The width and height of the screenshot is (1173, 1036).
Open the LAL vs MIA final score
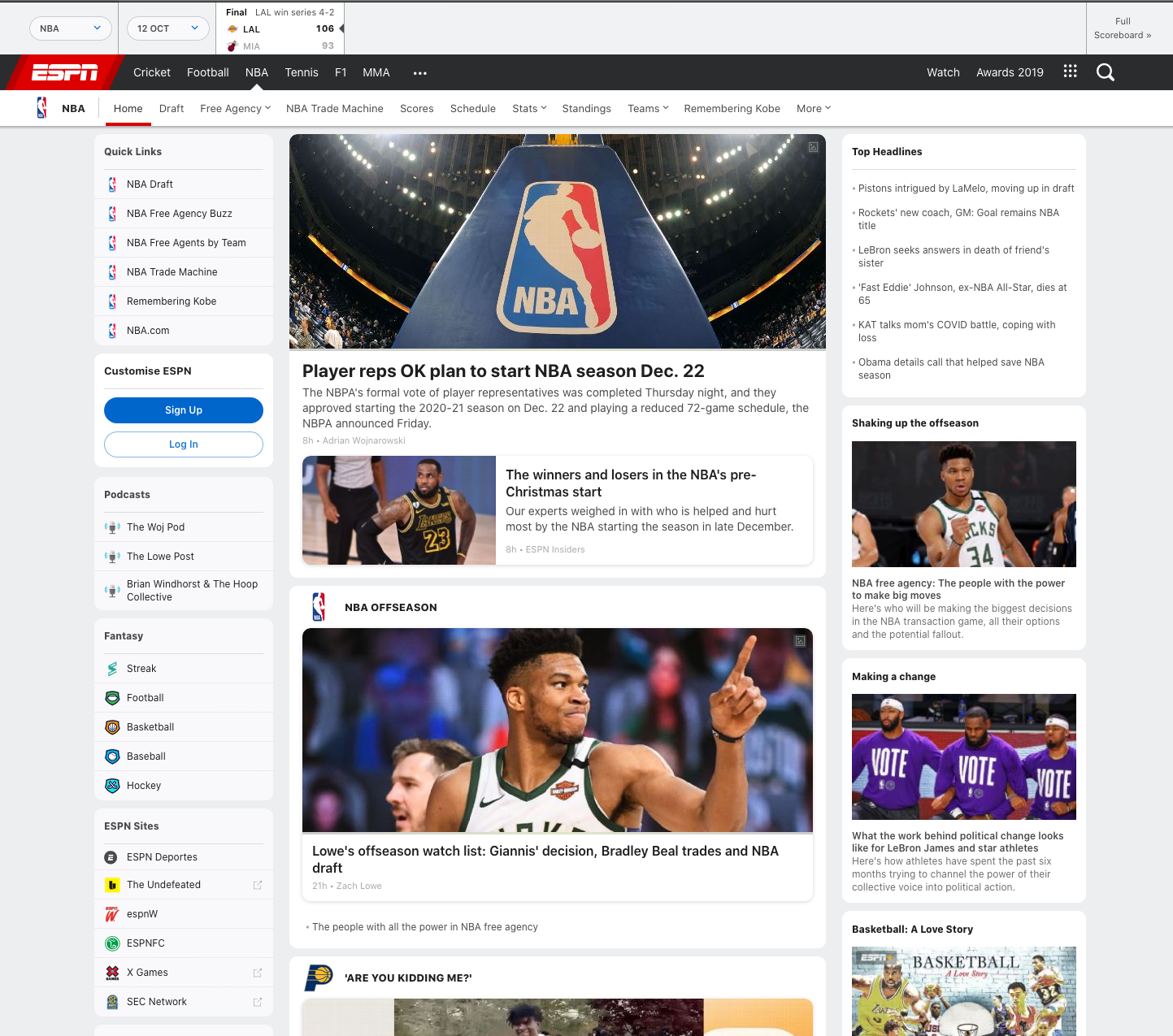[x=280, y=29]
